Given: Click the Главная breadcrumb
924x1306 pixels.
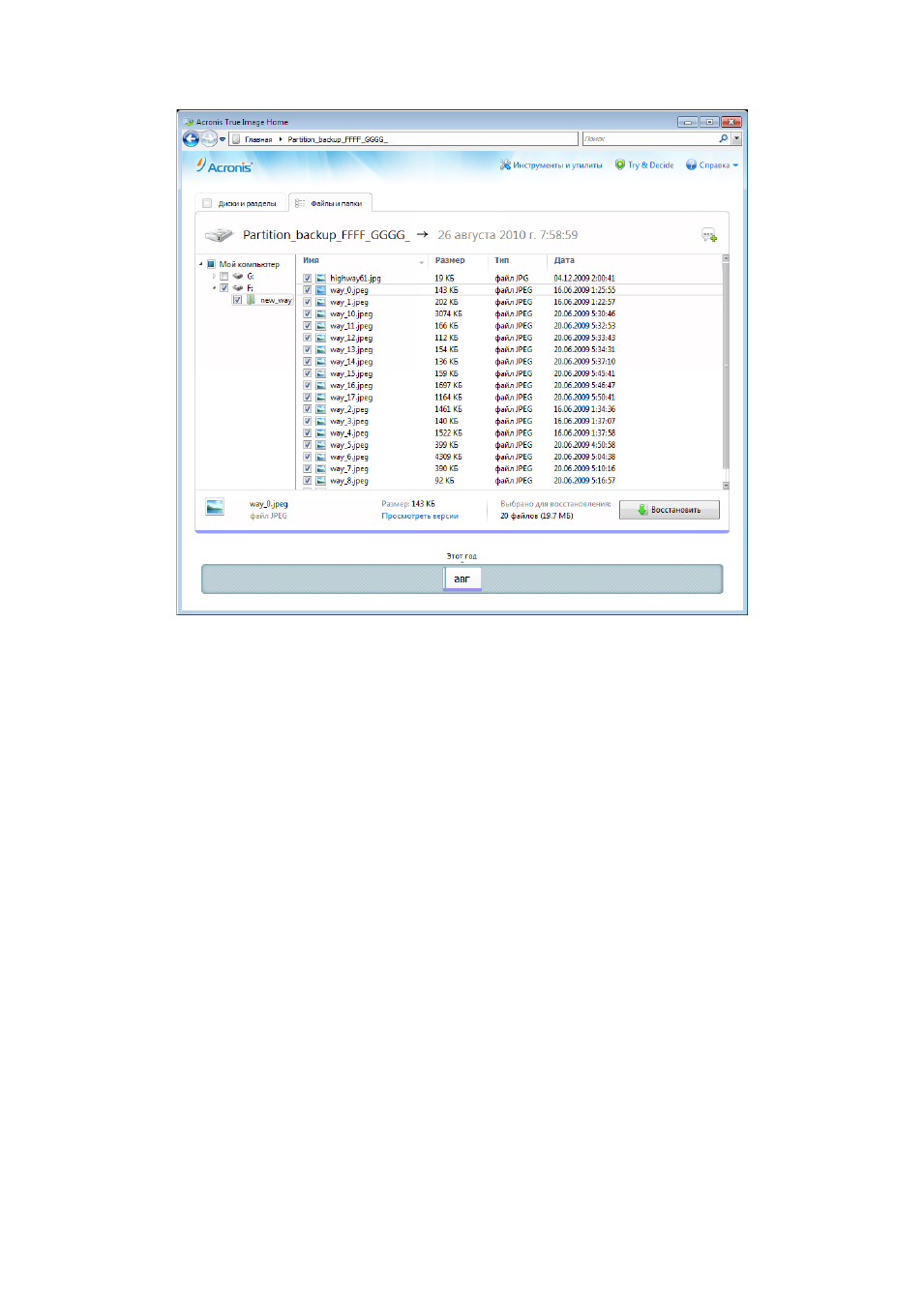Looking at the screenshot, I should 258,139.
